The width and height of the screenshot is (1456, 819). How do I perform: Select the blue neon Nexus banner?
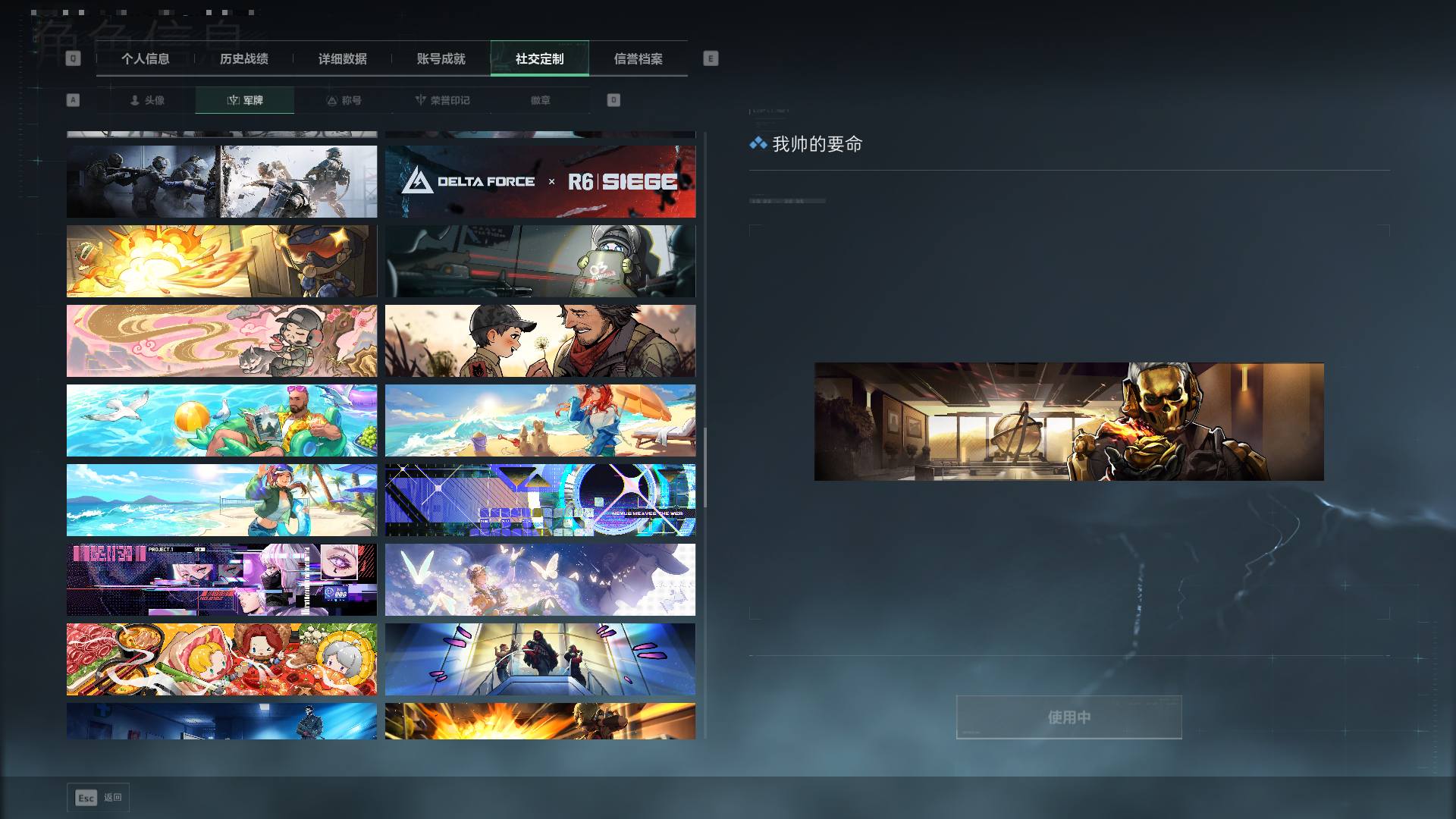click(x=540, y=500)
